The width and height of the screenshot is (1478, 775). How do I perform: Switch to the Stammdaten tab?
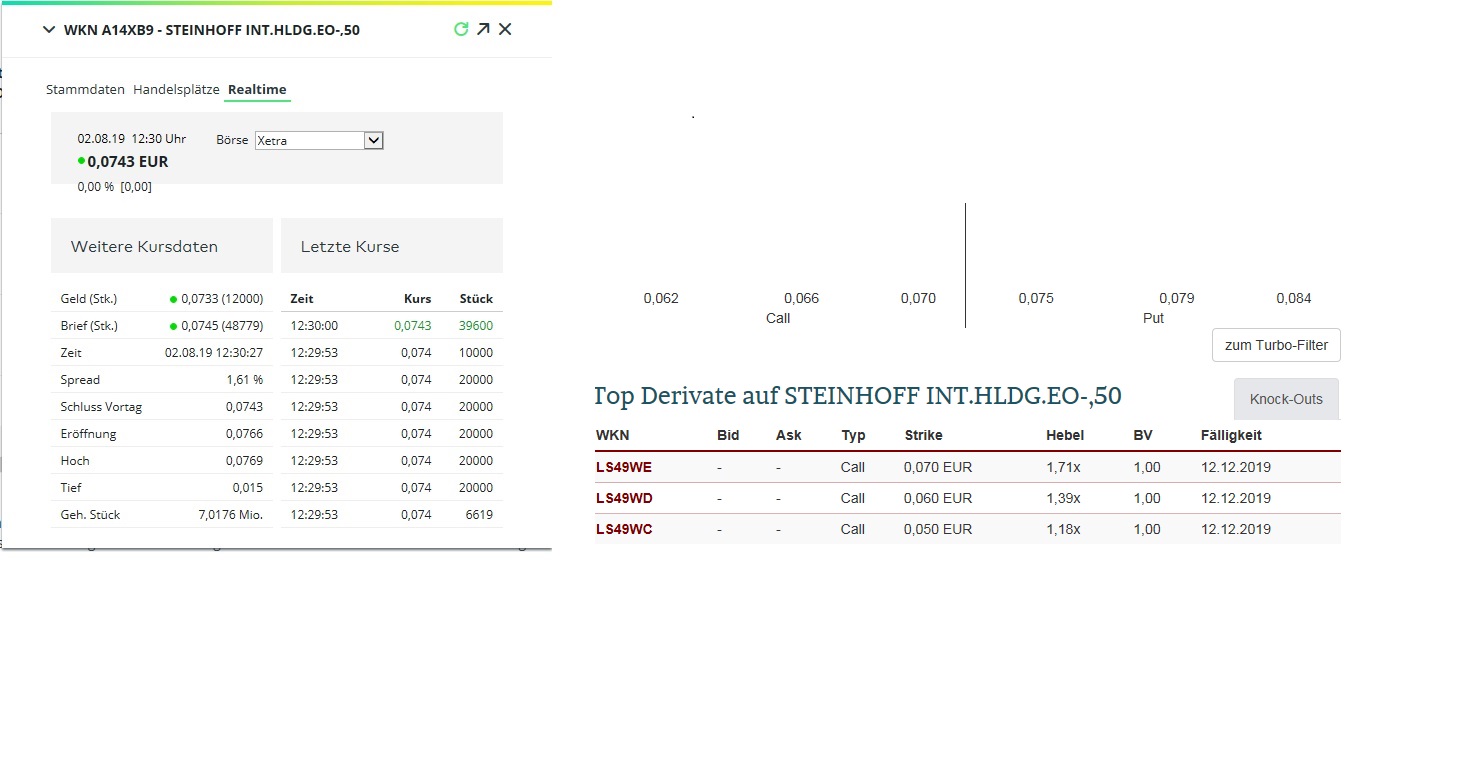tap(85, 89)
